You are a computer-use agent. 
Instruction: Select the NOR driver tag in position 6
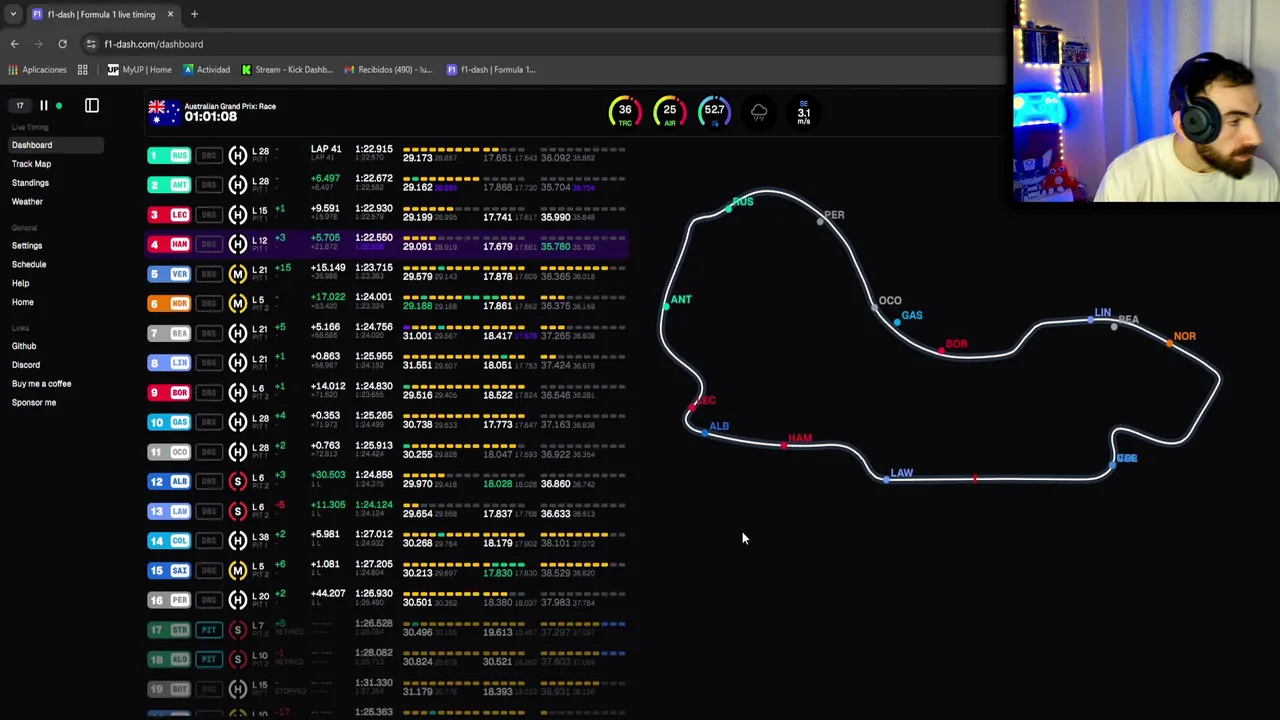point(169,303)
